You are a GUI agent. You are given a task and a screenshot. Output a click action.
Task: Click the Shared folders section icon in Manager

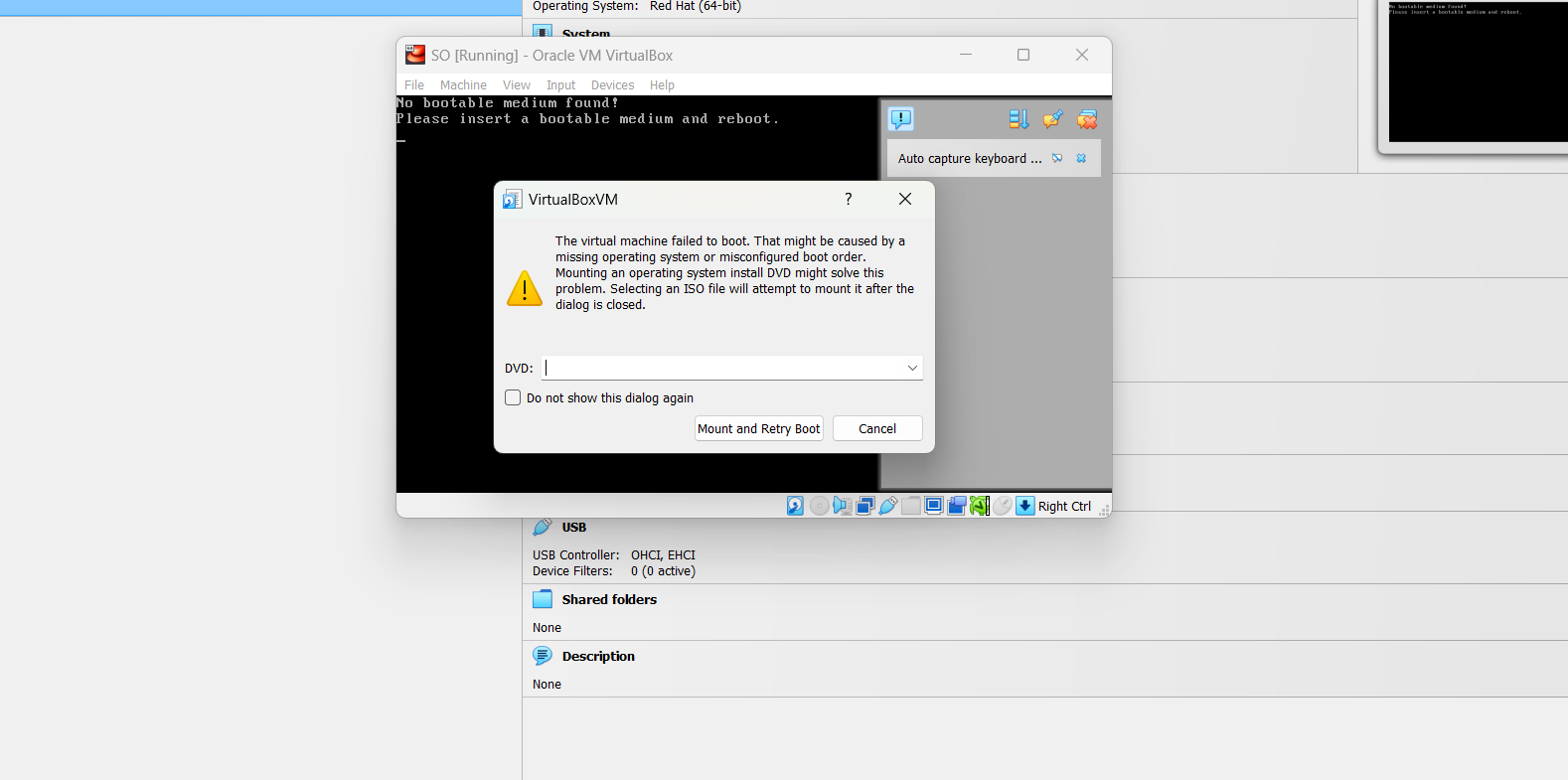(x=543, y=599)
